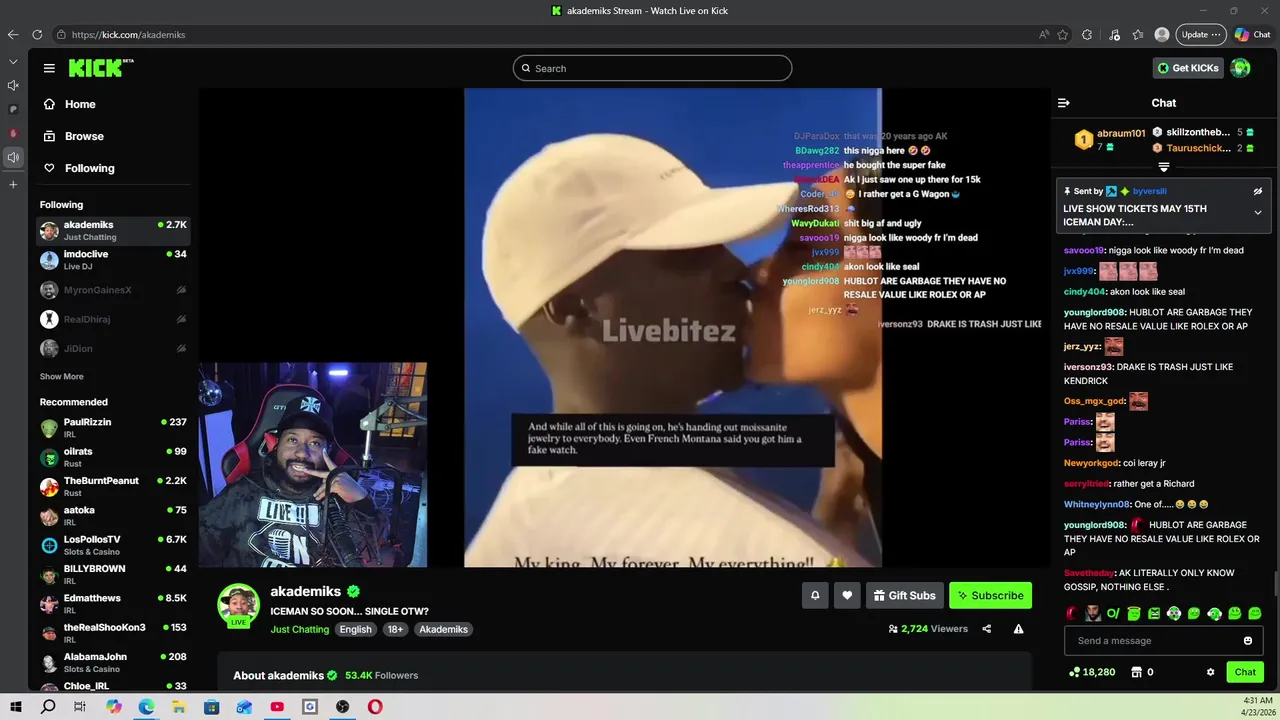Viewport: 1280px width, 720px height.
Task: Click the chat panel scrollbar
Action: pyautogui.click(x=1275, y=582)
